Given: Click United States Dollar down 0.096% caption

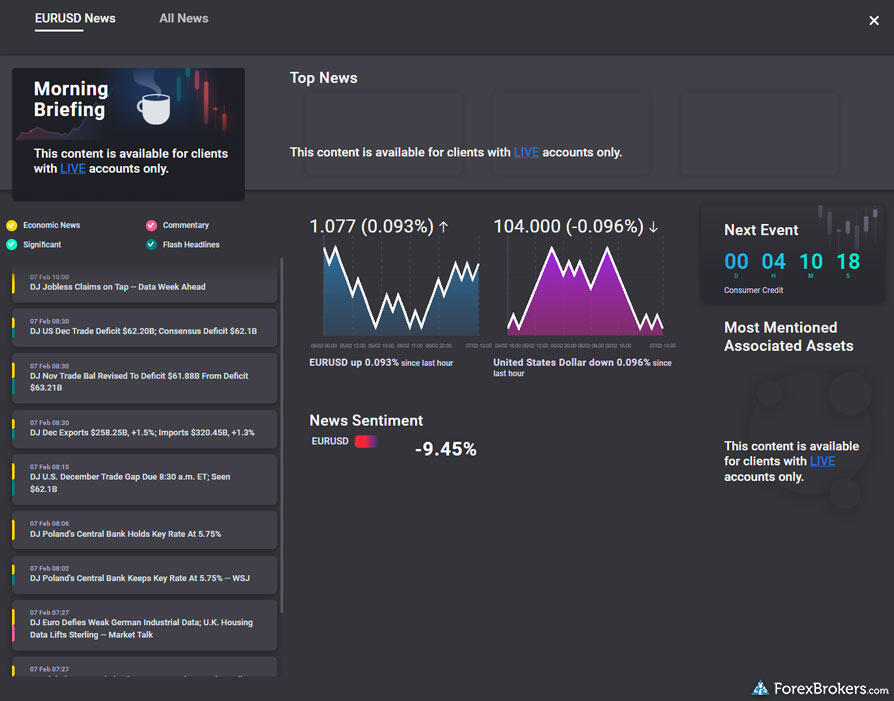Looking at the screenshot, I should [582, 367].
